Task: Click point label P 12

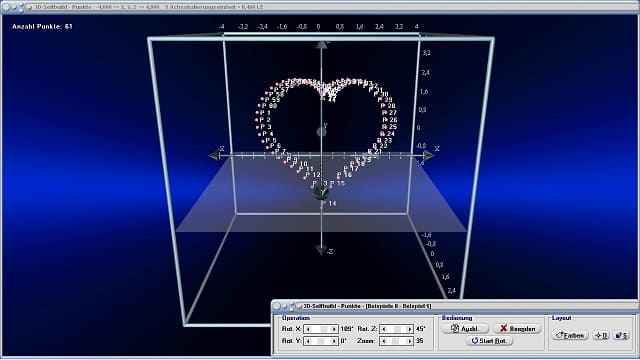Action: click(313, 175)
